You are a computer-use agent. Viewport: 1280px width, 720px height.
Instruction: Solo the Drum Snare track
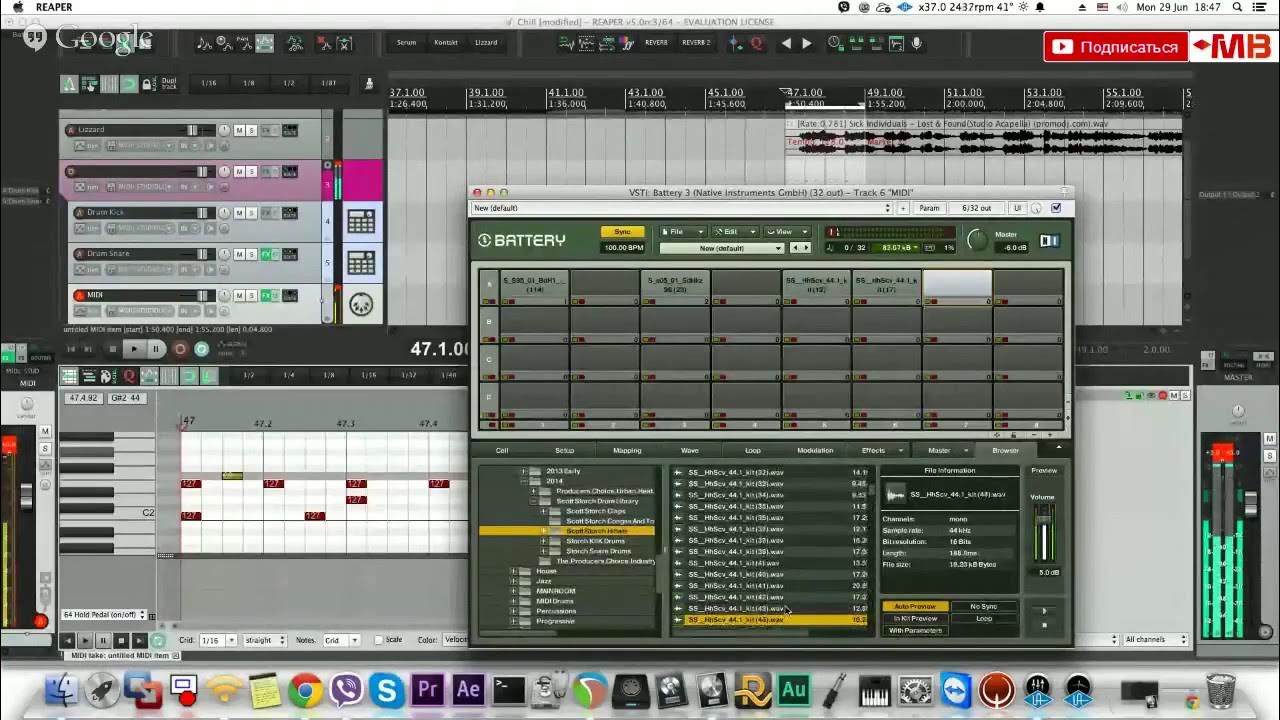(x=252, y=254)
